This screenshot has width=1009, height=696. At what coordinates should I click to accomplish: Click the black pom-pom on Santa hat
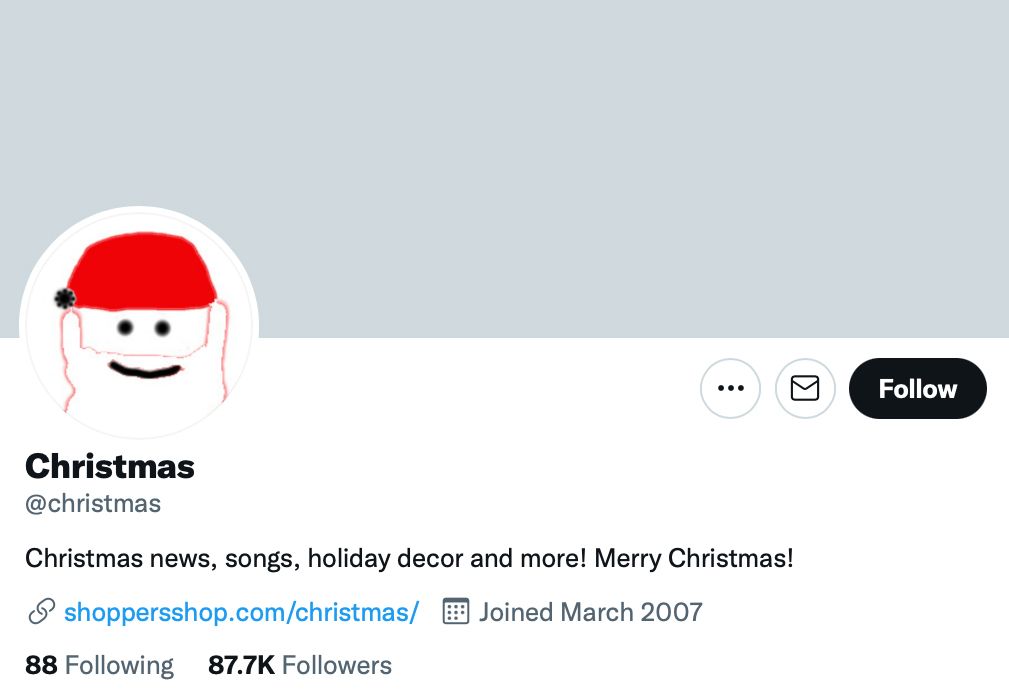[x=65, y=297]
